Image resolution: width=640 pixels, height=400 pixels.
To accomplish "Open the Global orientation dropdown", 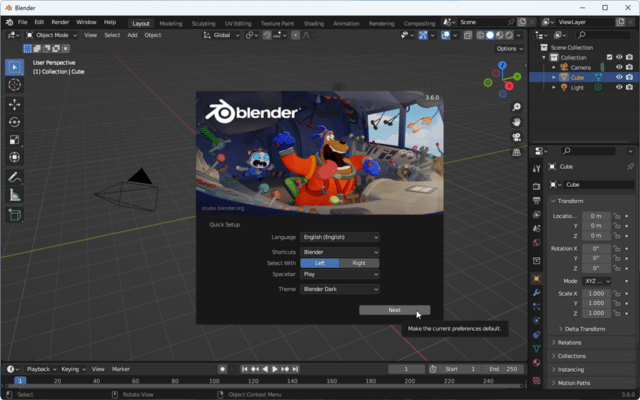I will [x=222, y=35].
